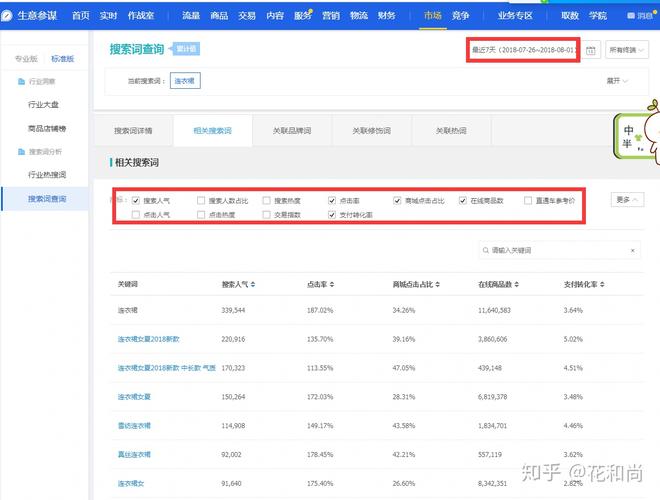Select 行业热搜词 in the sidebar
The height and width of the screenshot is (500, 660).
tap(48, 175)
